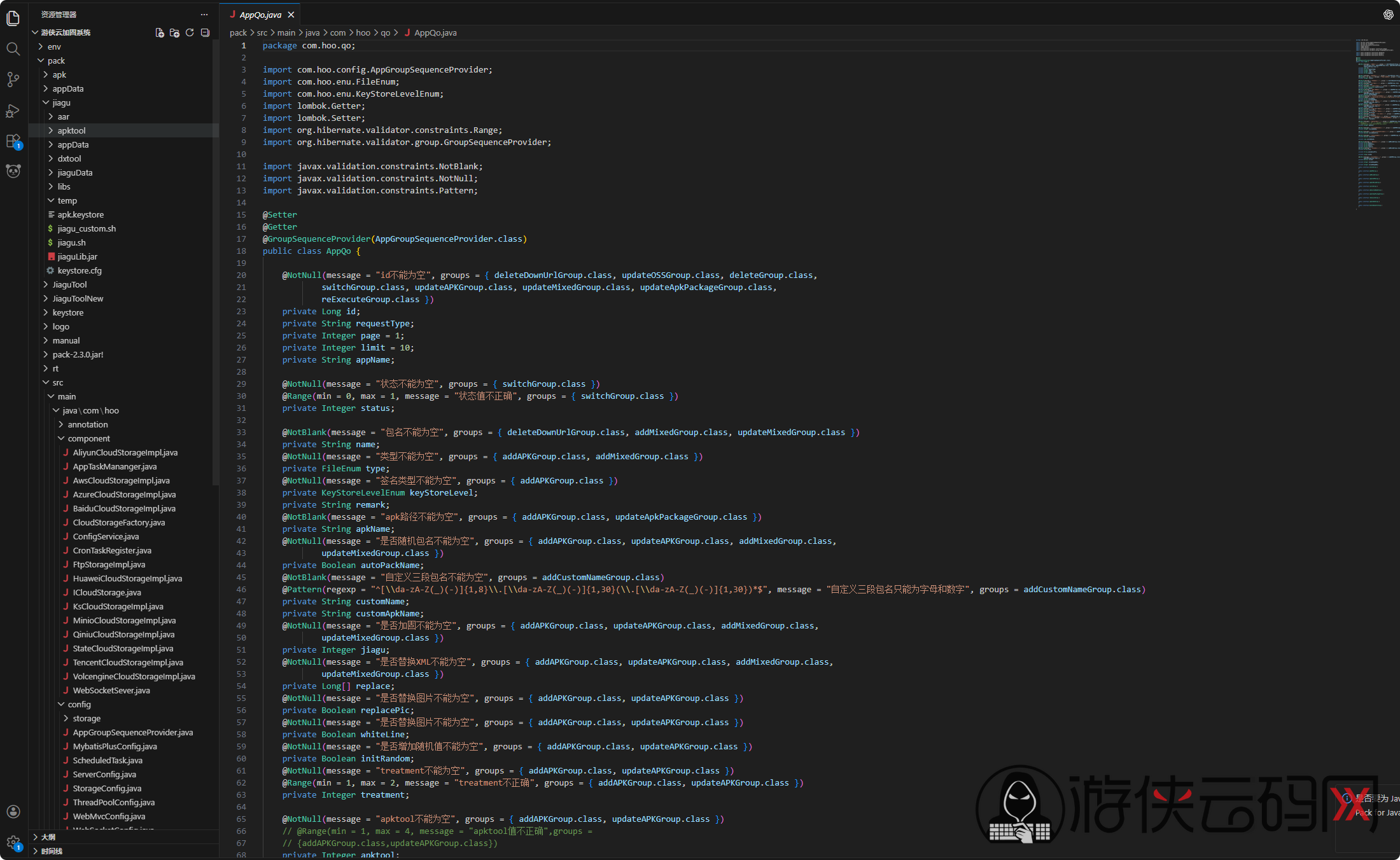
Task: Collapse all folders in explorer
Action: (205, 32)
